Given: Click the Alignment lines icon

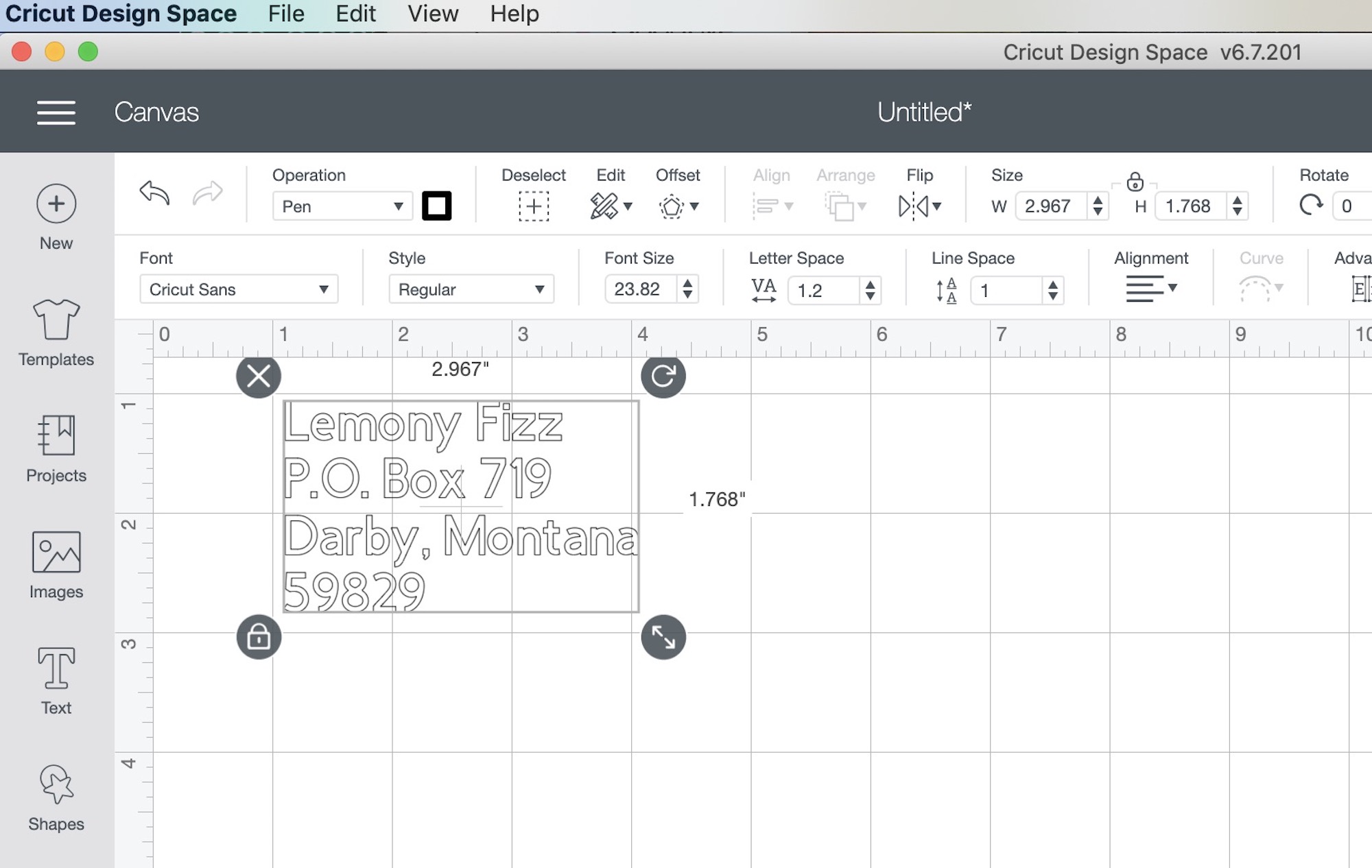Looking at the screenshot, I should point(1144,289).
